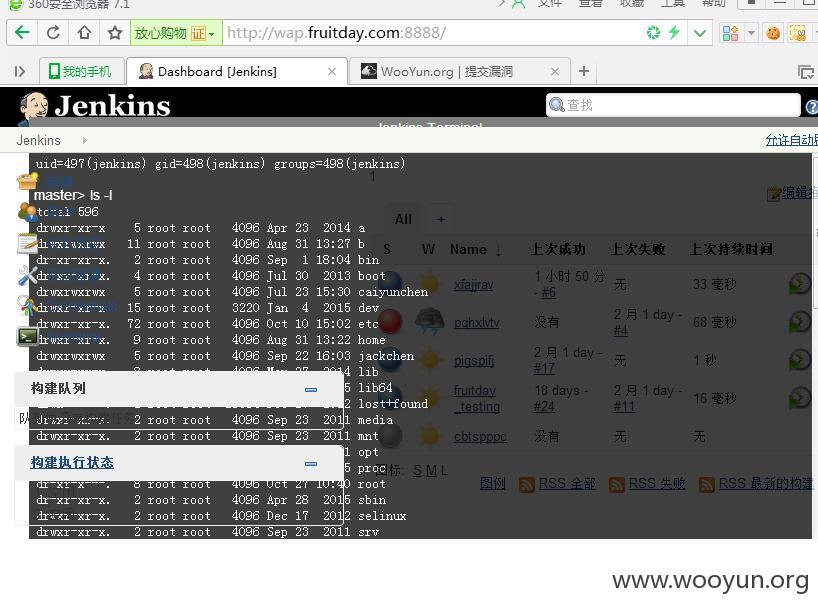The image size is (818, 609).
Task: Open the help icon next to search box
Action: coord(812,106)
